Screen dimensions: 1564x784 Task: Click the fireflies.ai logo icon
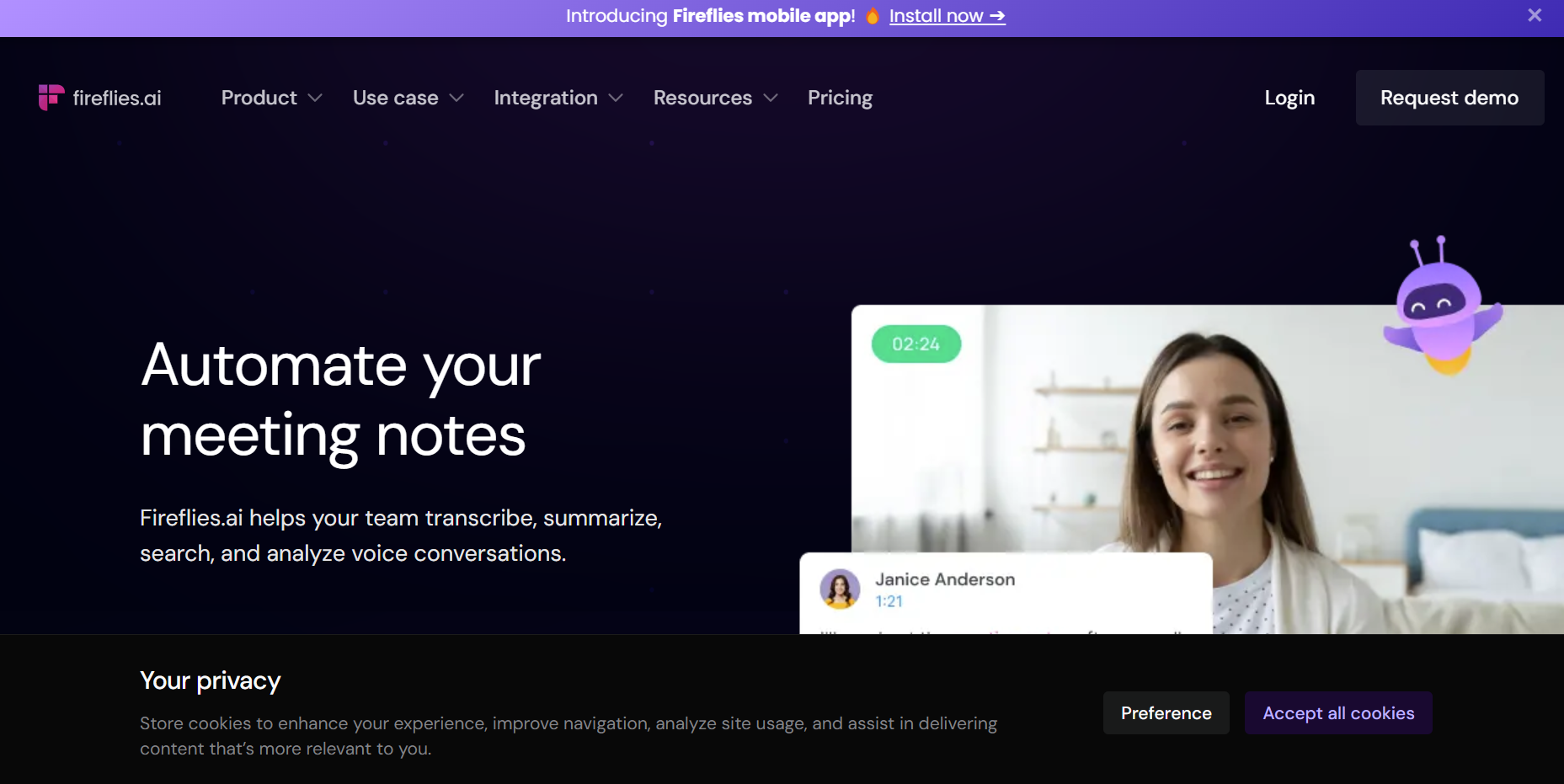(x=51, y=98)
